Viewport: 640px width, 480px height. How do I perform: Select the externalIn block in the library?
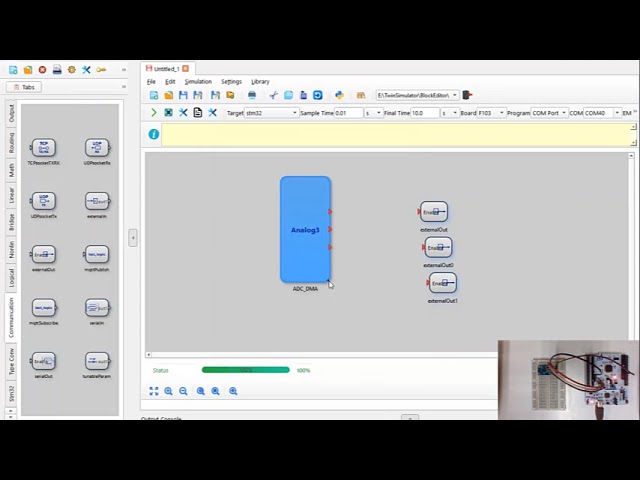(97, 201)
